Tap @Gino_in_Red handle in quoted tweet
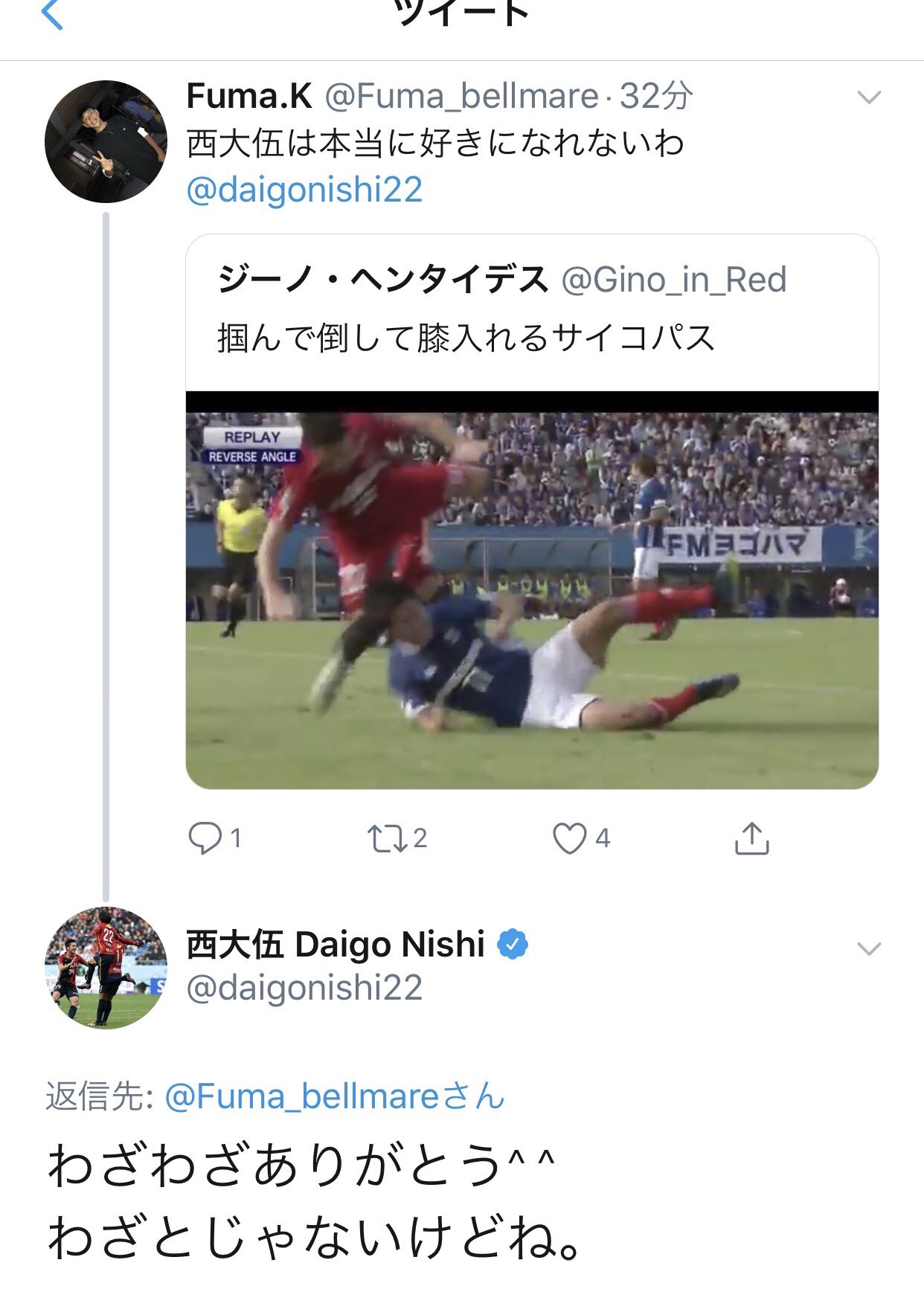 (673, 280)
